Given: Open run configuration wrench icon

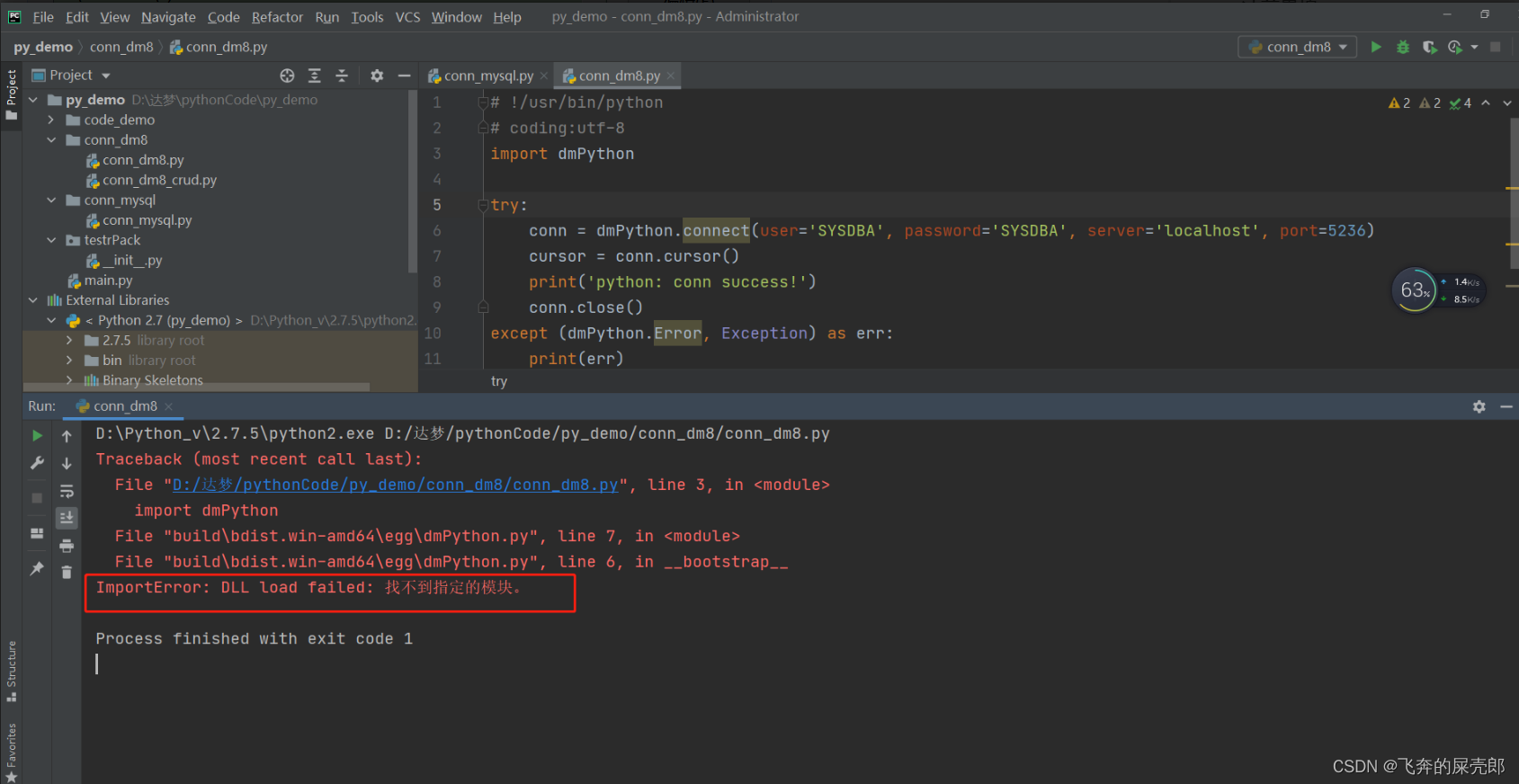Looking at the screenshot, I should click(37, 463).
